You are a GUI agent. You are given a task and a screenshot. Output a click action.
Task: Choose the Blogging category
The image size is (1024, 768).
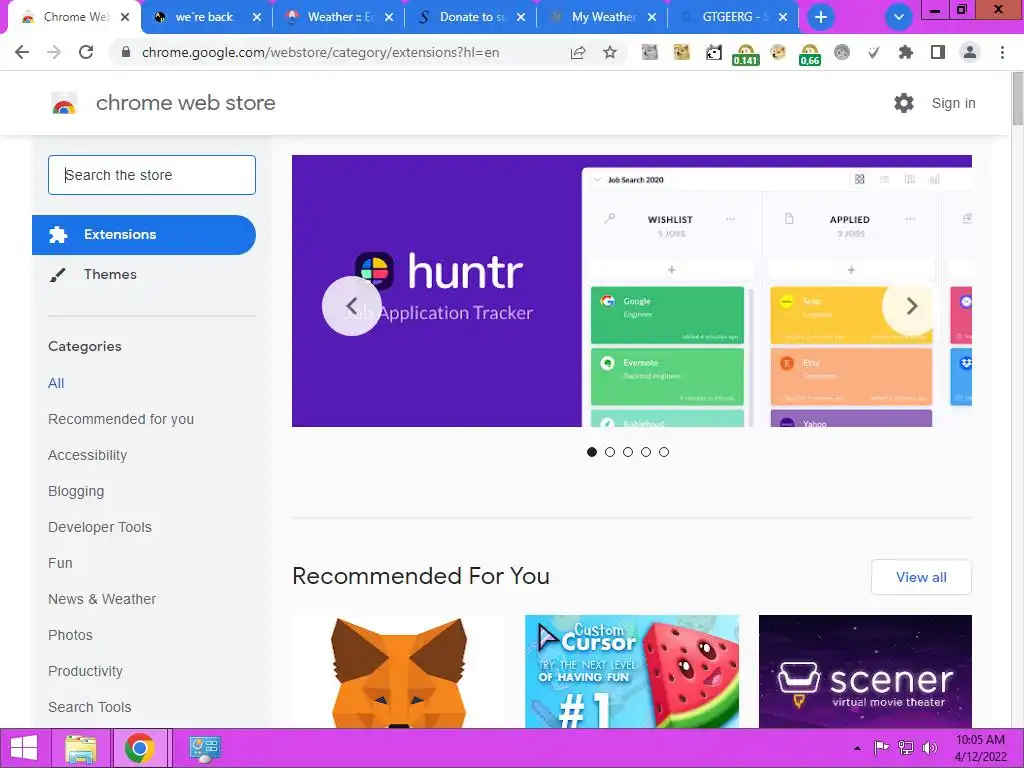pos(76,491)
